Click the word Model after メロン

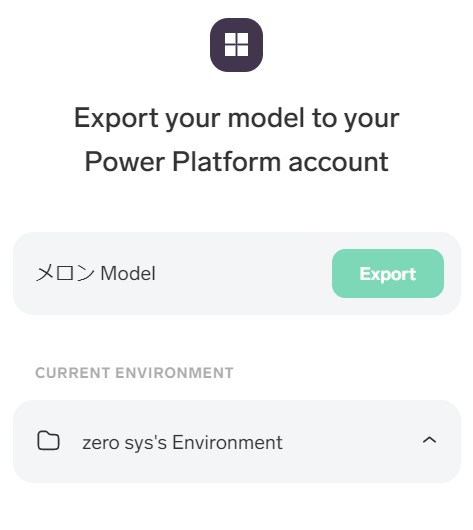(x=128, y=273)
